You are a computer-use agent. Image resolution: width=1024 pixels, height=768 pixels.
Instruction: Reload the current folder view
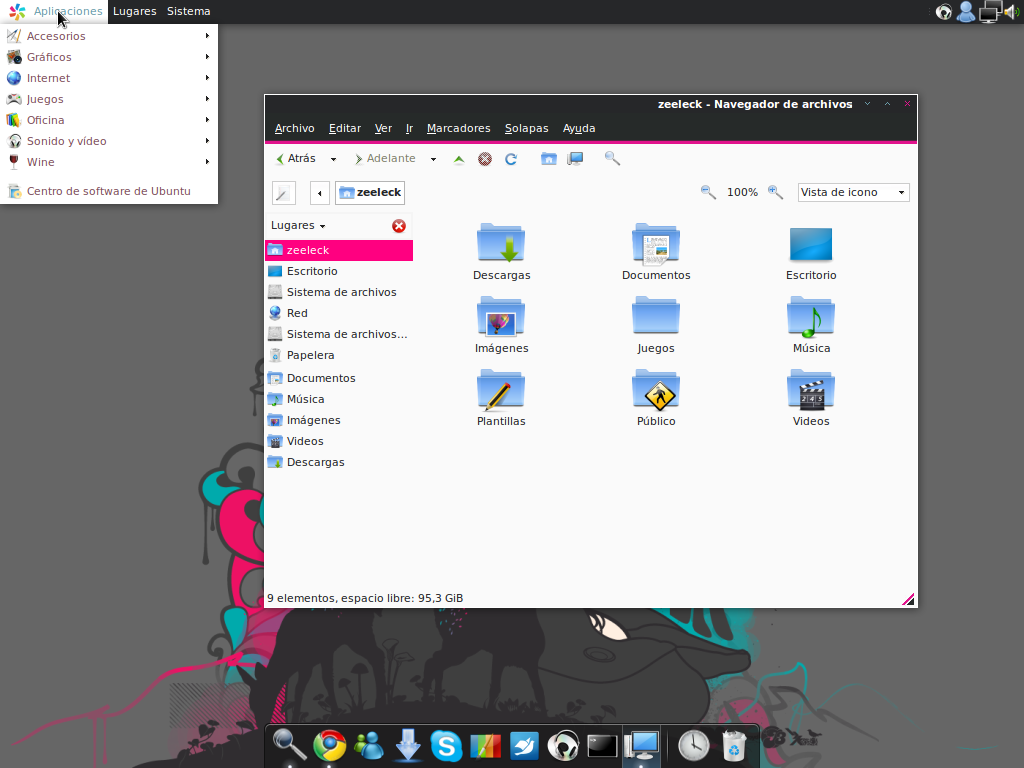tap(511, 159)
